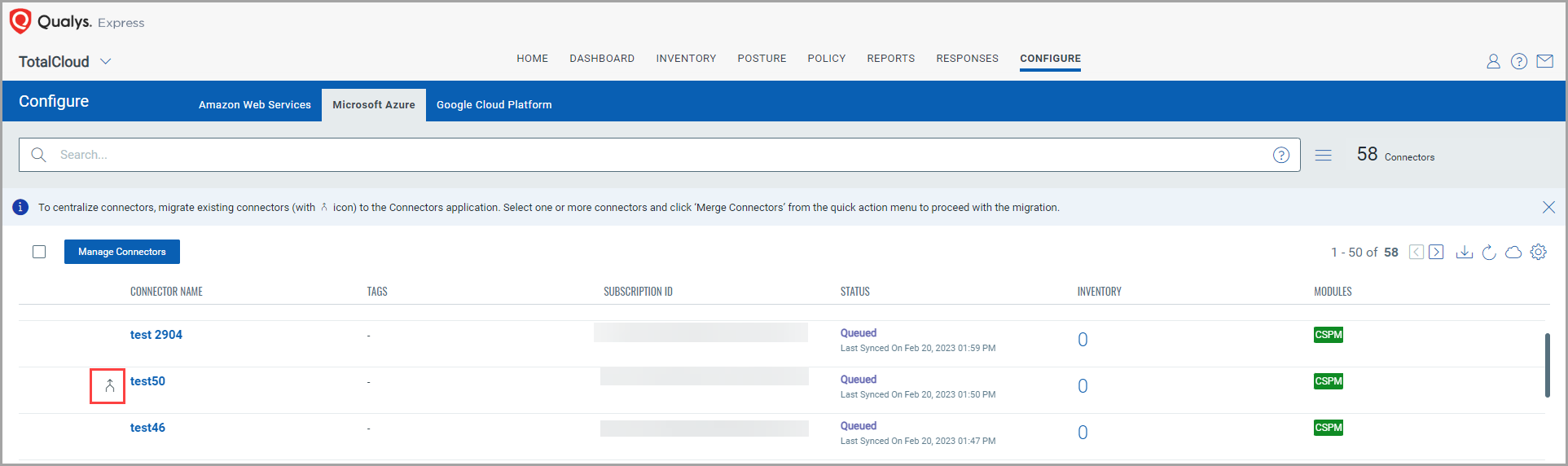Open the POLICY menu
Image resolution: width=1568 pixels, height=466 pixels.
tap(827, 59)
